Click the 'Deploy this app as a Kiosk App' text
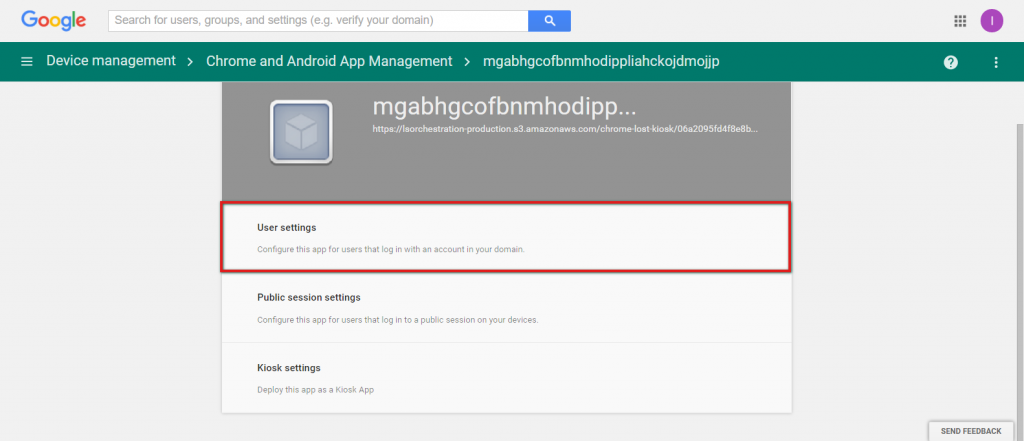Viewport: 1024px width, 441px height. pyautogui.click(x=315, y=390)
